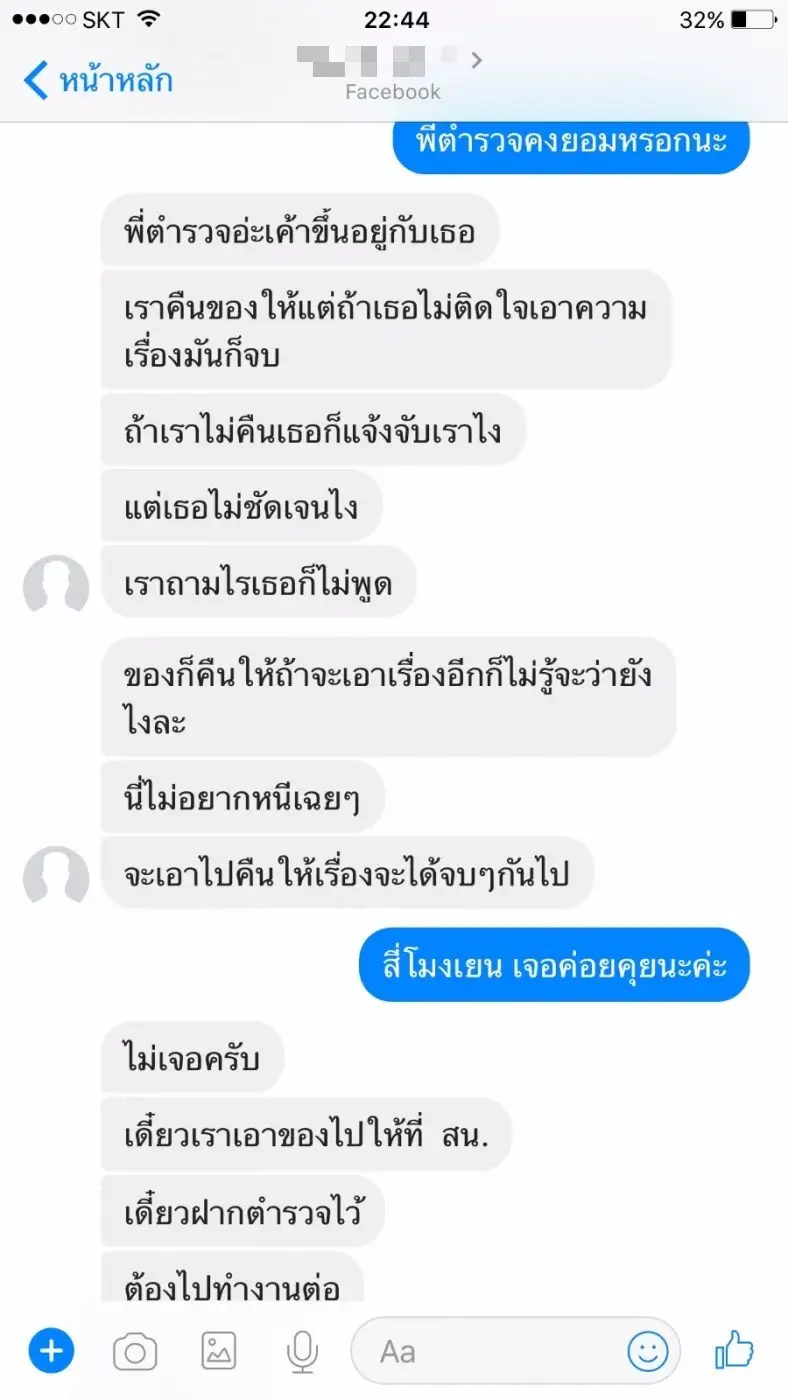Image resolution: width=788 pixels, height=1400 pixels.
Task: Tap the microphone voice message icon
Action: tap(301, 1352)
